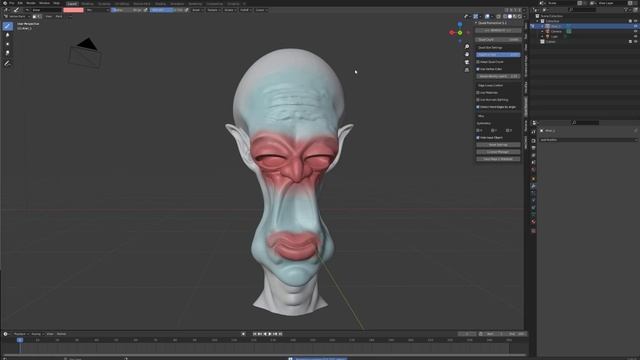Open the outliner filter icon
Image resolution: width=640 pixels, height=360 pixels.
[627, 10]
